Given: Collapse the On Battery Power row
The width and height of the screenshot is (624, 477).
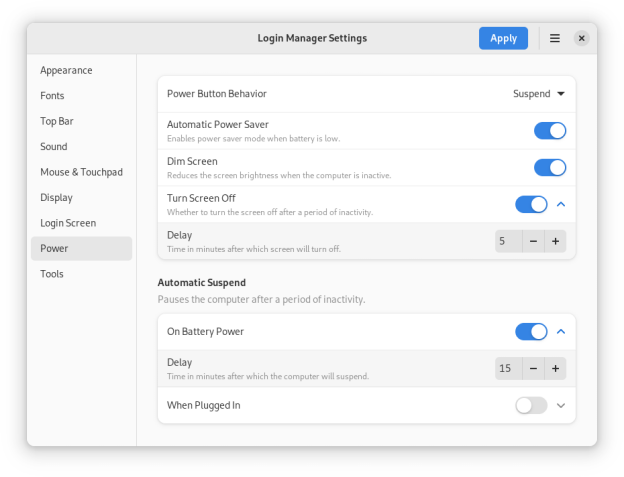Looking at the screenshot, I should pos(561,331).
